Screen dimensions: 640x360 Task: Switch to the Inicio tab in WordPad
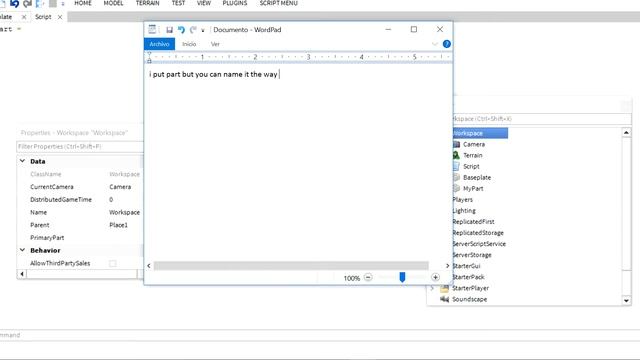coord(189,44)
